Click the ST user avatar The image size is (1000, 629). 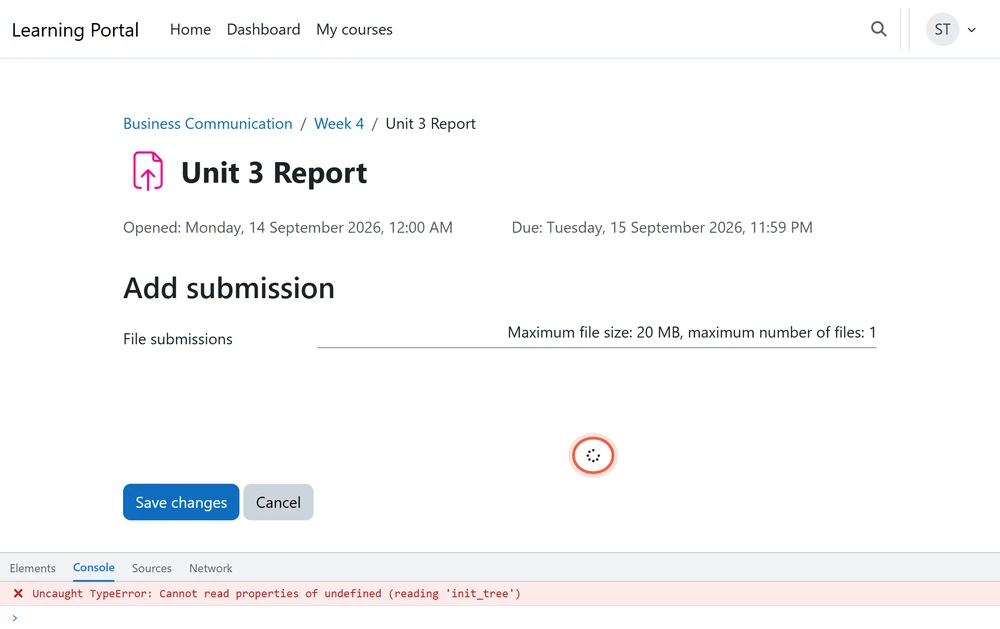pos(943,29)
